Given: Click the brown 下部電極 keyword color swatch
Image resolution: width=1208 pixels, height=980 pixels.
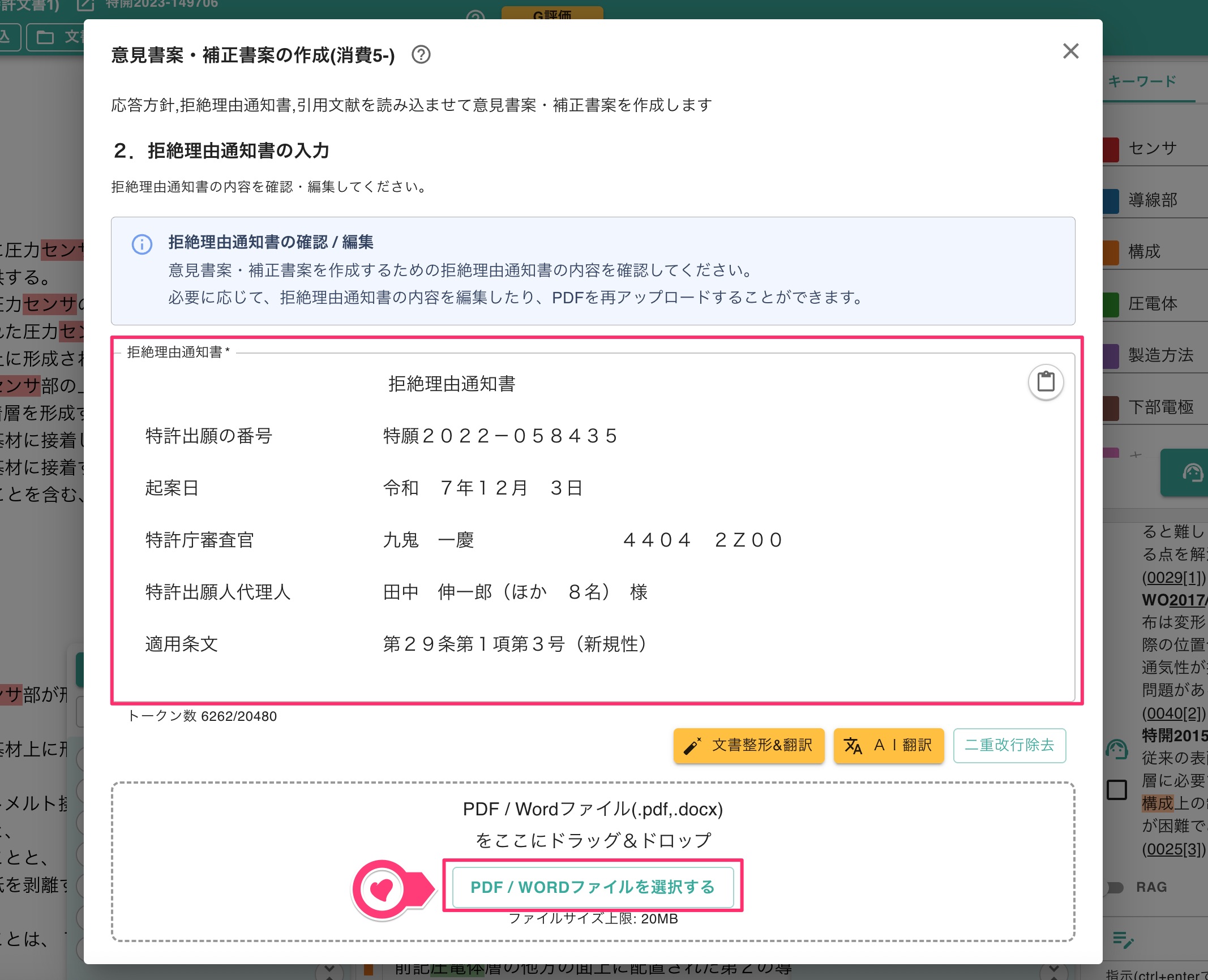Looking at the screenshot, I should [1111, 408].
